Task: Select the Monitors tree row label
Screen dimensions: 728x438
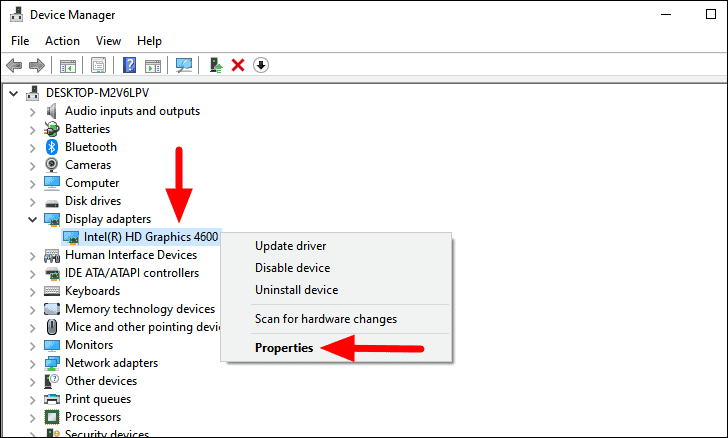Action: click(89, 345)
